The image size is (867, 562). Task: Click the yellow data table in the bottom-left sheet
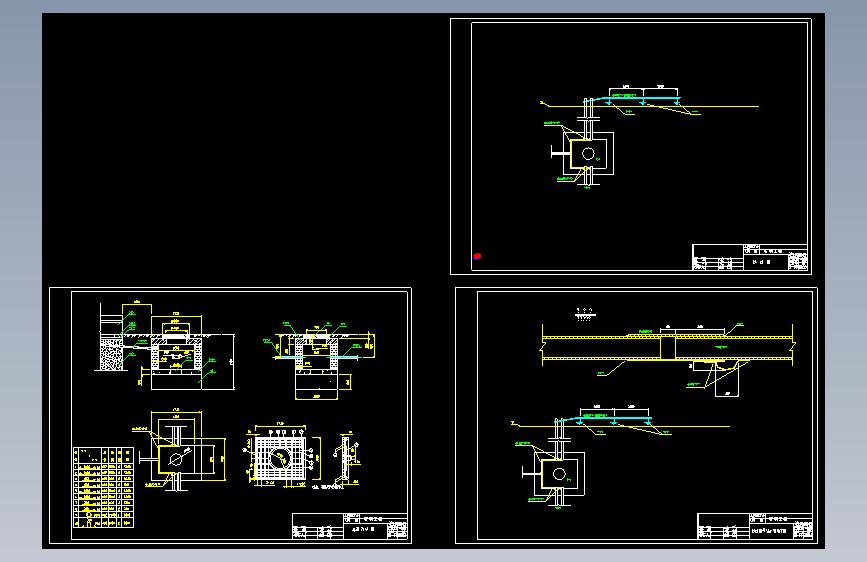point(103,487)
